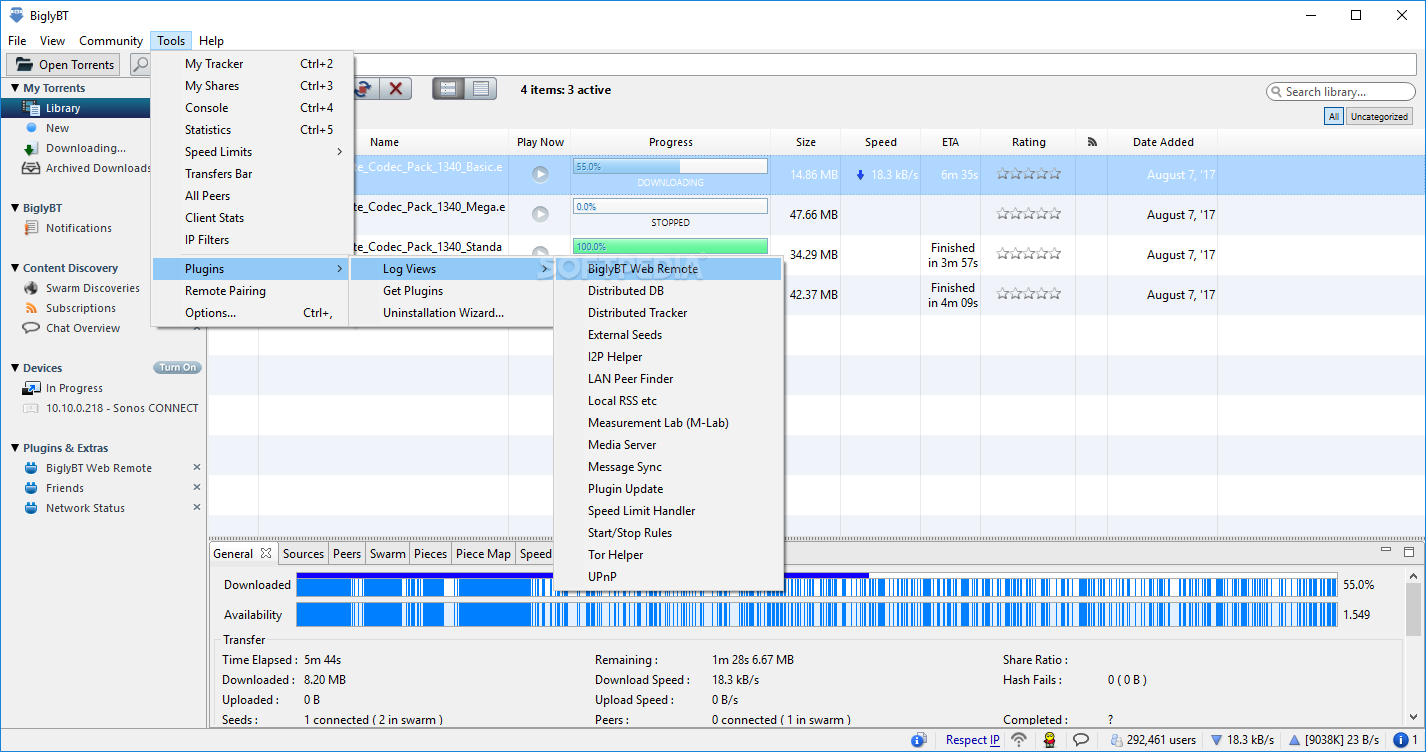Image resolution: width=1426 pixels, height=752 pixels.
Task: Click the start/stop toggle icon left of red X
Action: pyautogui.click(x=364, y=89)
